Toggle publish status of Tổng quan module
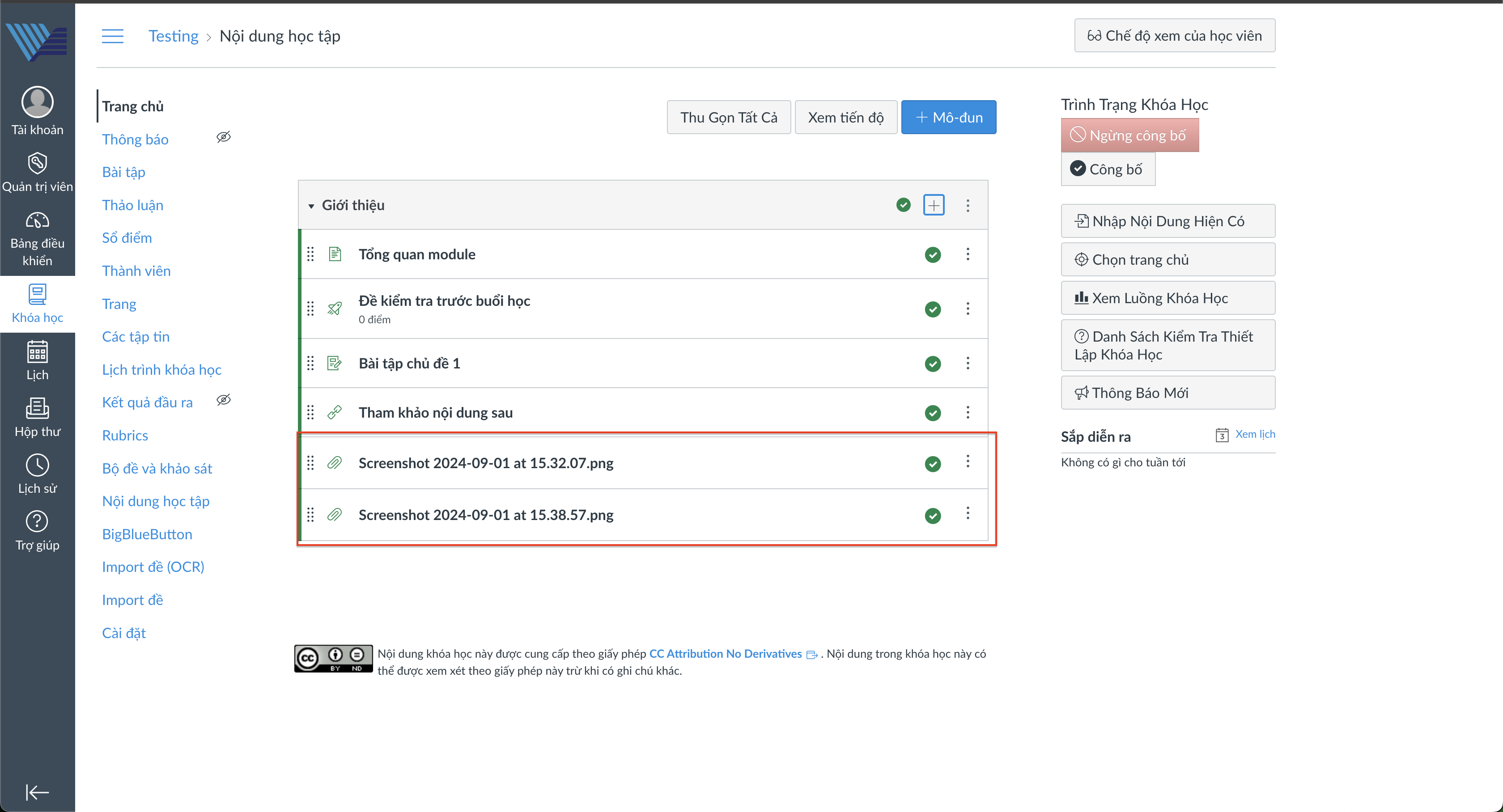1503x812 pixels. (x=932, y=255)
